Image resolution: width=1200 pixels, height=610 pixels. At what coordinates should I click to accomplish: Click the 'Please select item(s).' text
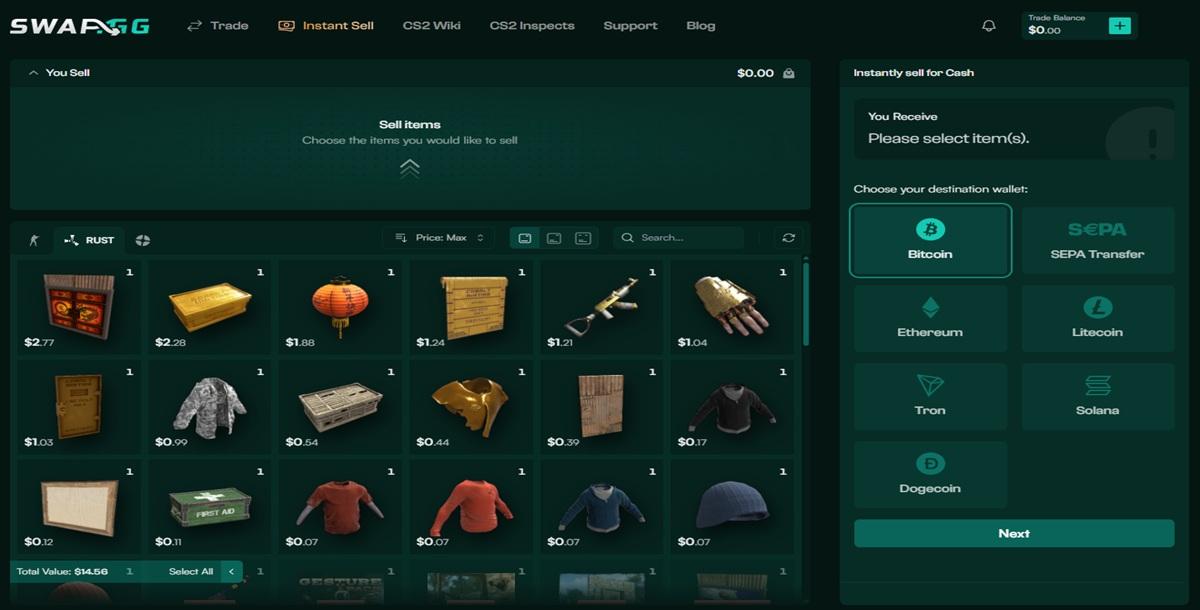point(948,139)
